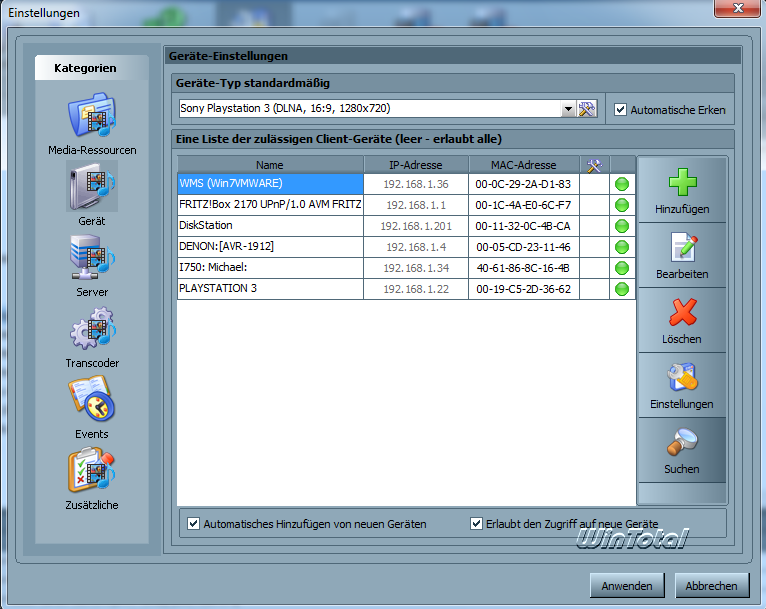766x609 pixels.
Task: Sort by the MAC-Adresse column header
Action: [524, 165]
